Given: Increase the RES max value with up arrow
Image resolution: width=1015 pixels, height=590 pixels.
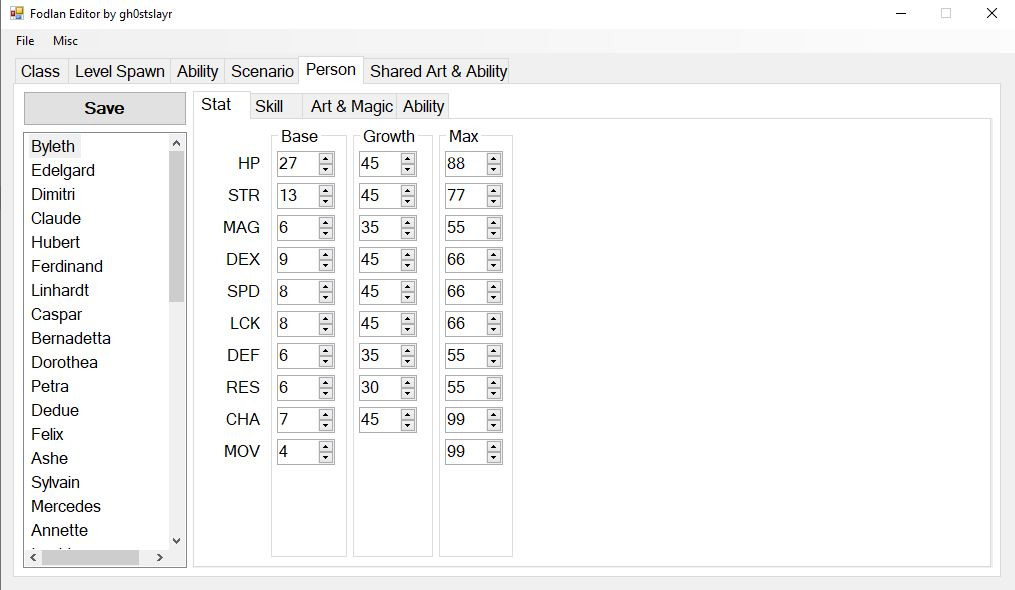Looking at the screenshot, I should pyautogui.click(x=494, y=382).
